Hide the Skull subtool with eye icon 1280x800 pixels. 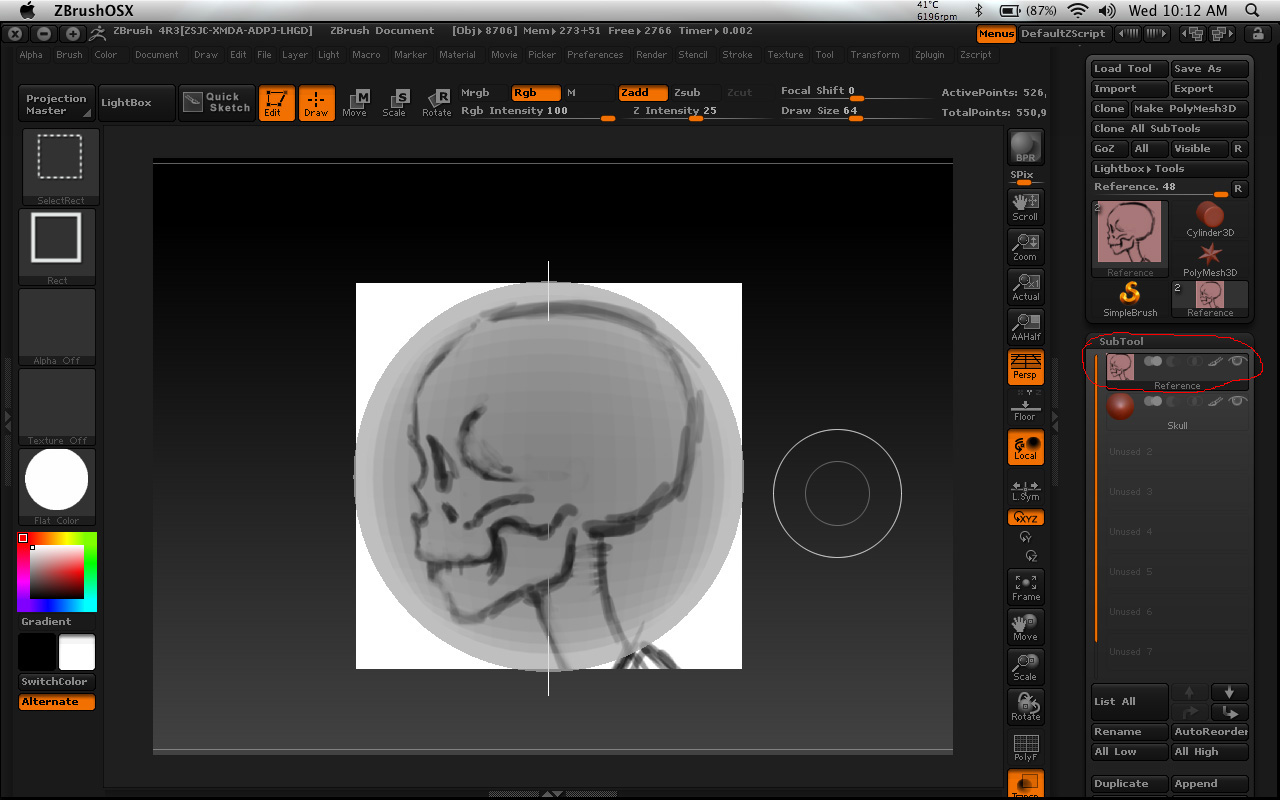pos(1238,401)
